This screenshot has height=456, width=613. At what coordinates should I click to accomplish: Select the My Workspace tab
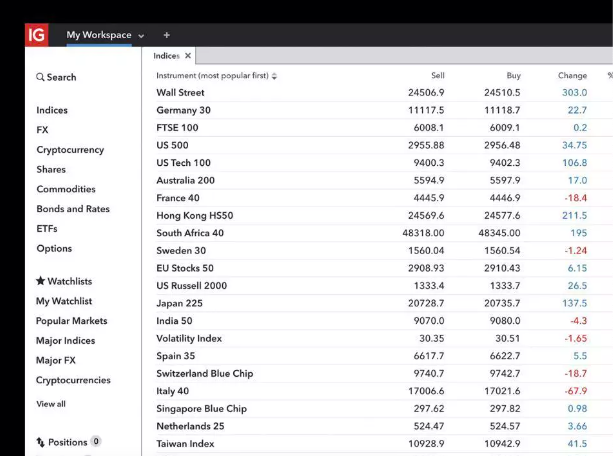(99, 35)
